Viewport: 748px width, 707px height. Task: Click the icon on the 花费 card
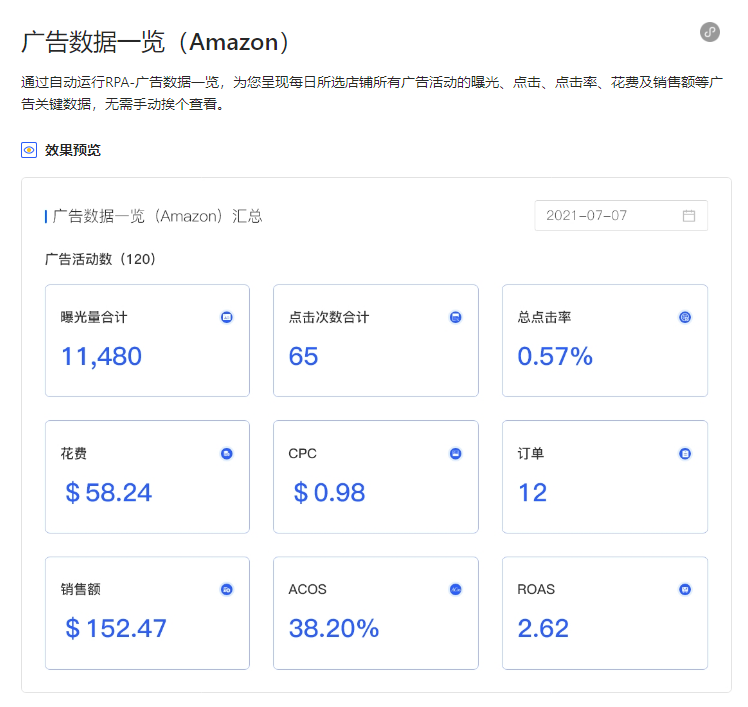227,454
